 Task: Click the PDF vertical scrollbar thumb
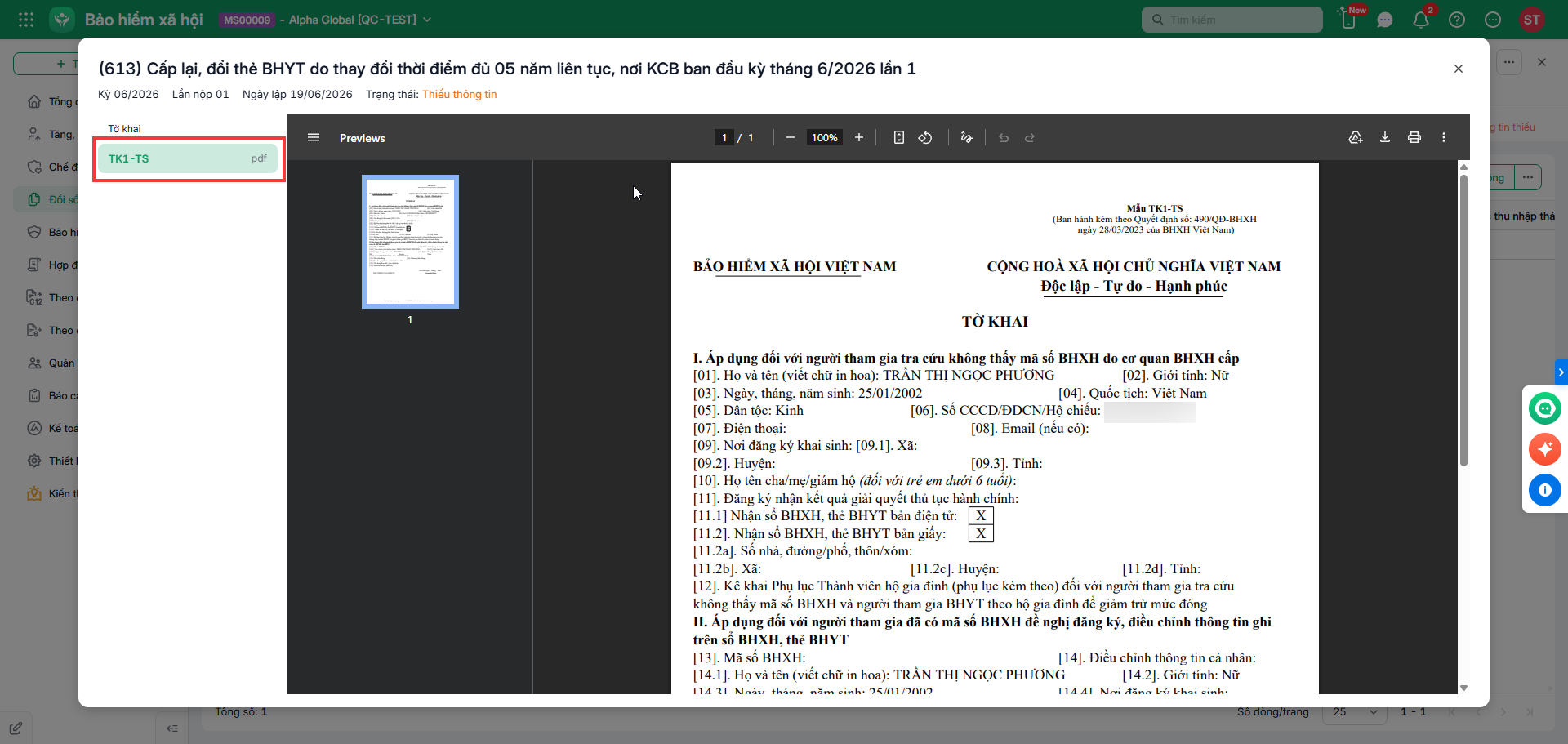[1463, 320]
